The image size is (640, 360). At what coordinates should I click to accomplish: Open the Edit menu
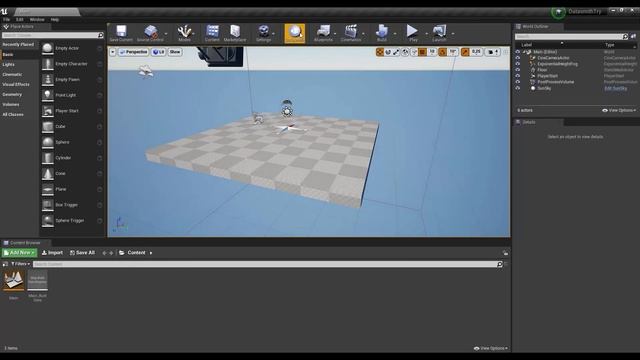coord(20,20)
